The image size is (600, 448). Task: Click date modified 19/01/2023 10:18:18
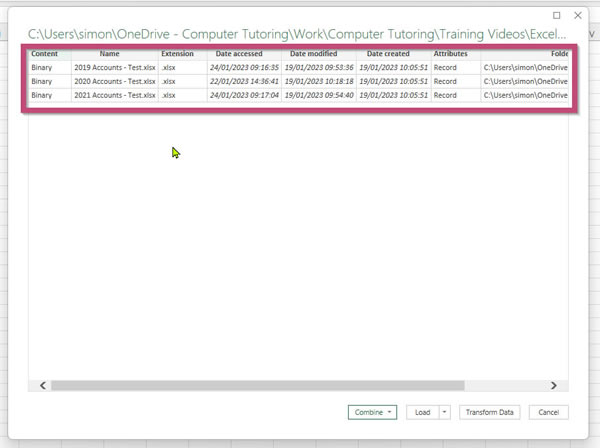(x=319, y=81)
